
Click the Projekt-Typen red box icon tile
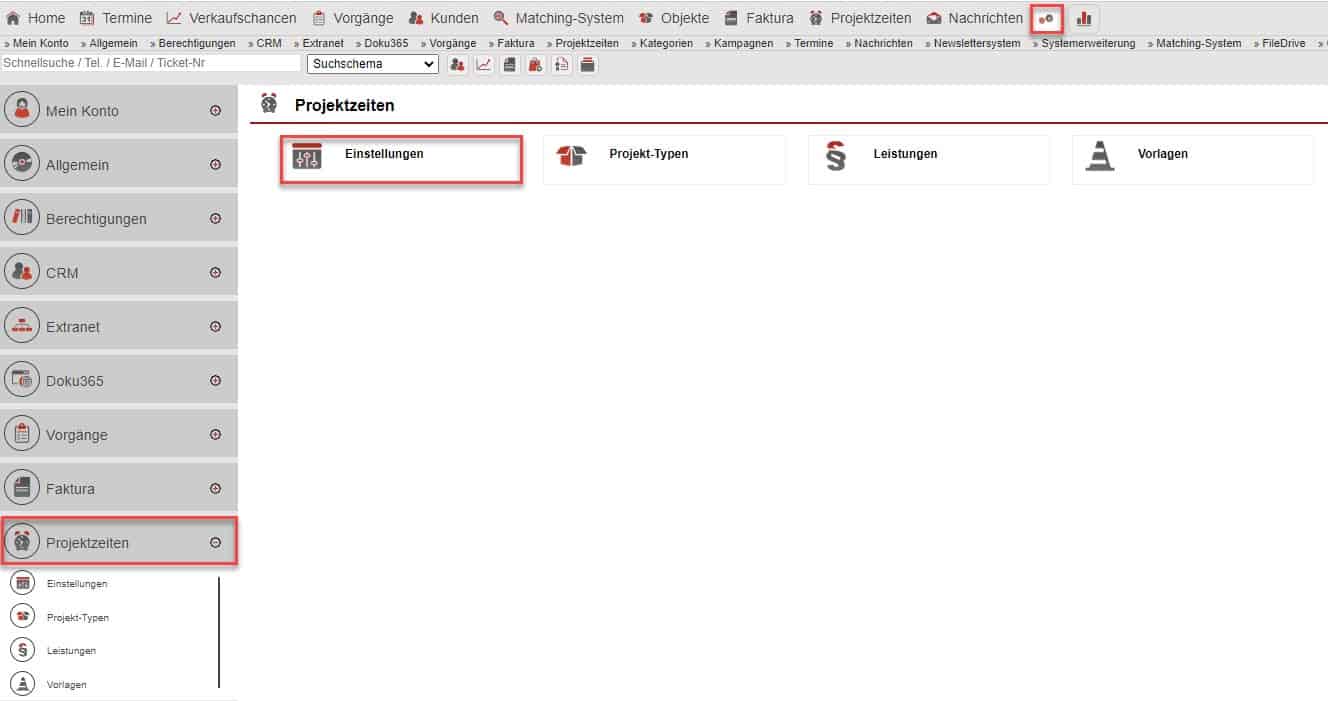coord(571,157)
